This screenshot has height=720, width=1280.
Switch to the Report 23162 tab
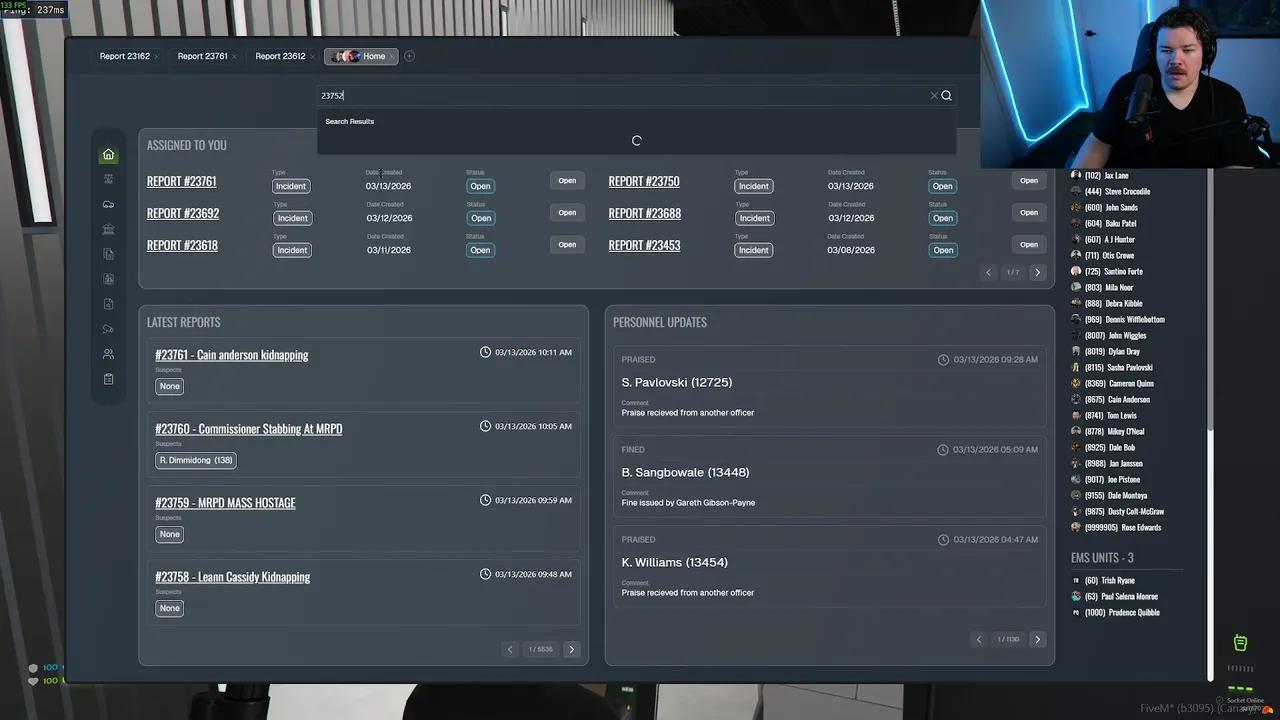[125, 56]
